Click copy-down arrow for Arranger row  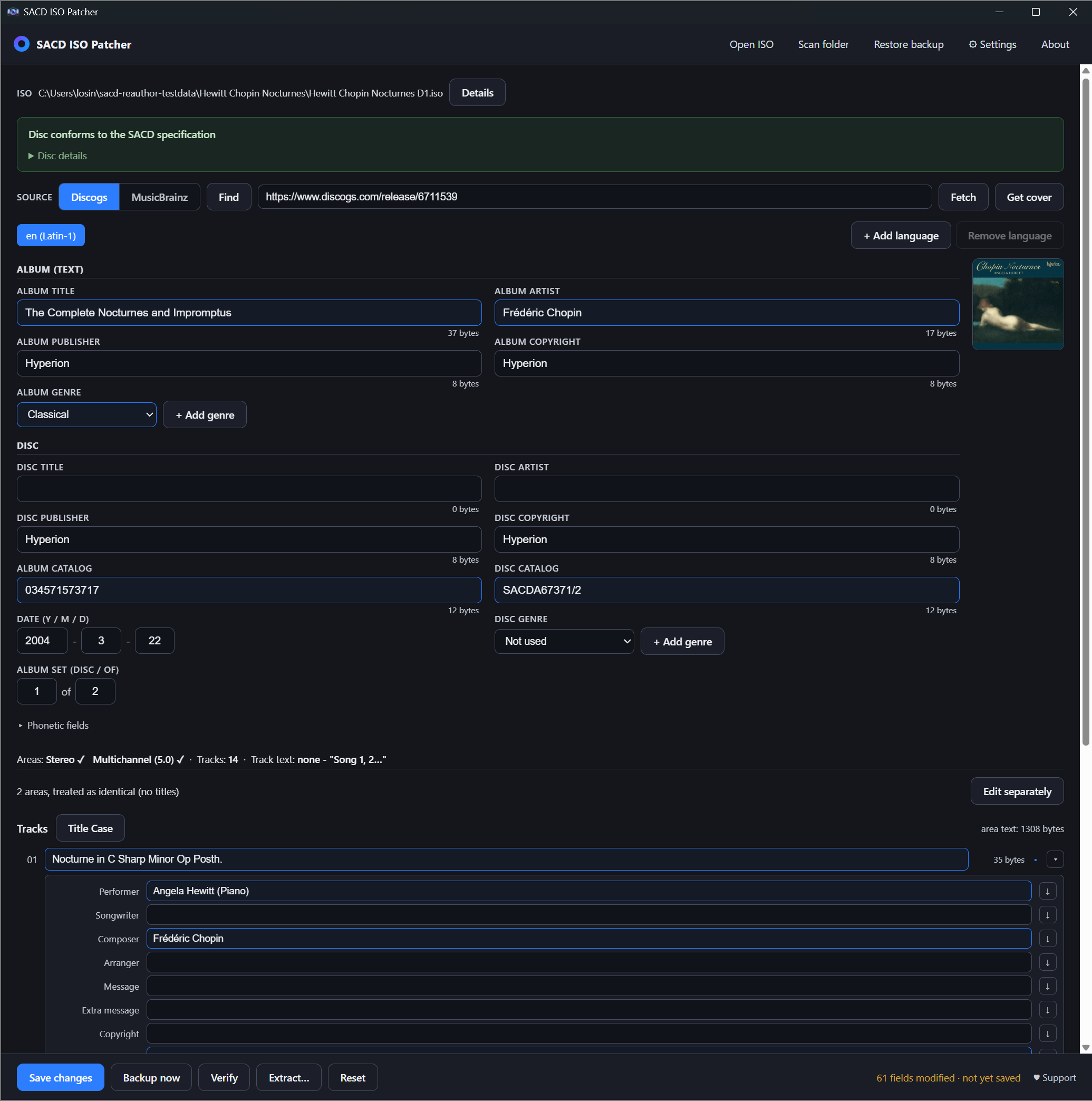point(1048,962)
